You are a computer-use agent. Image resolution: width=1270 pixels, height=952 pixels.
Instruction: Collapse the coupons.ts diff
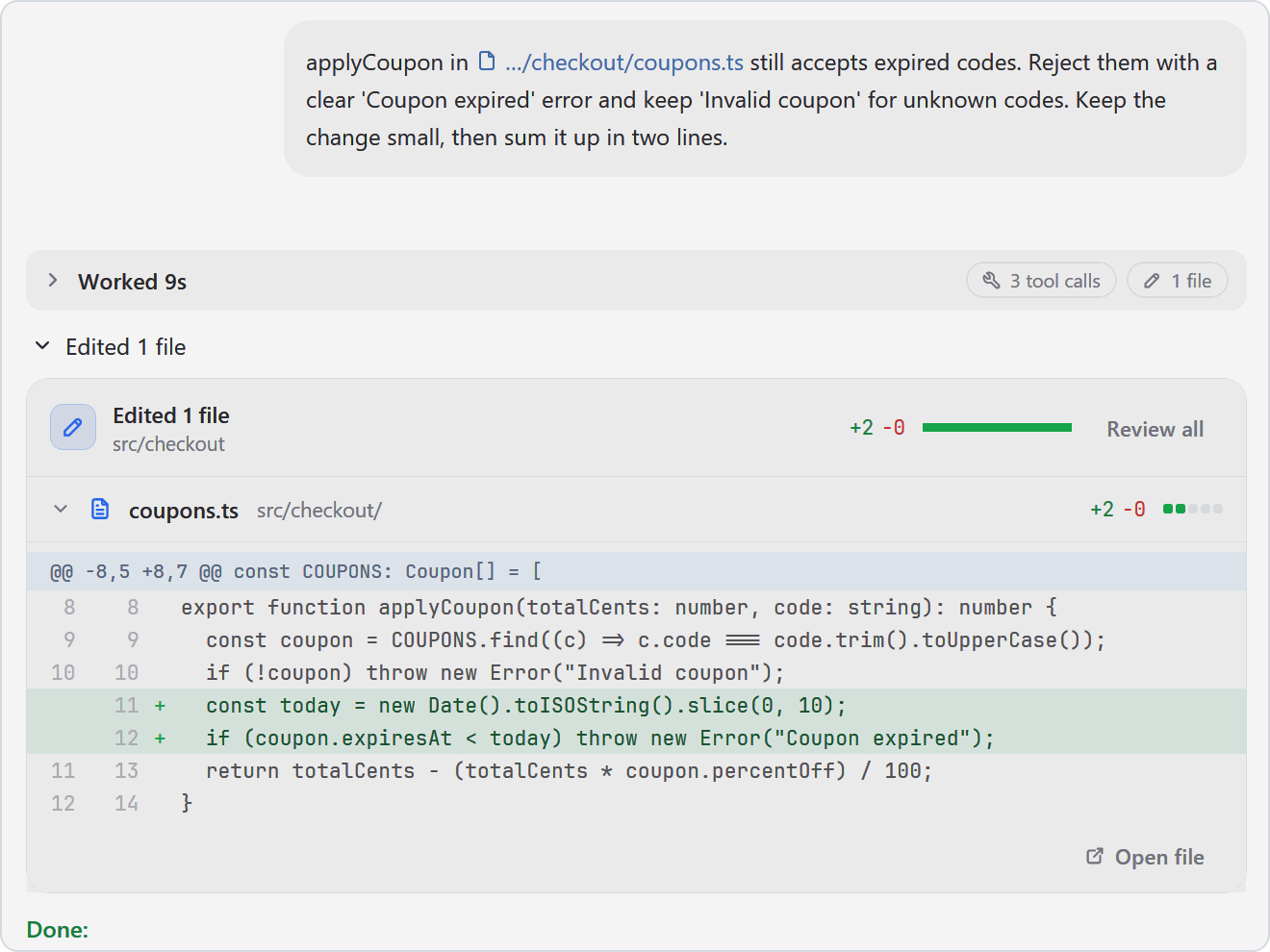pos(61,510)
